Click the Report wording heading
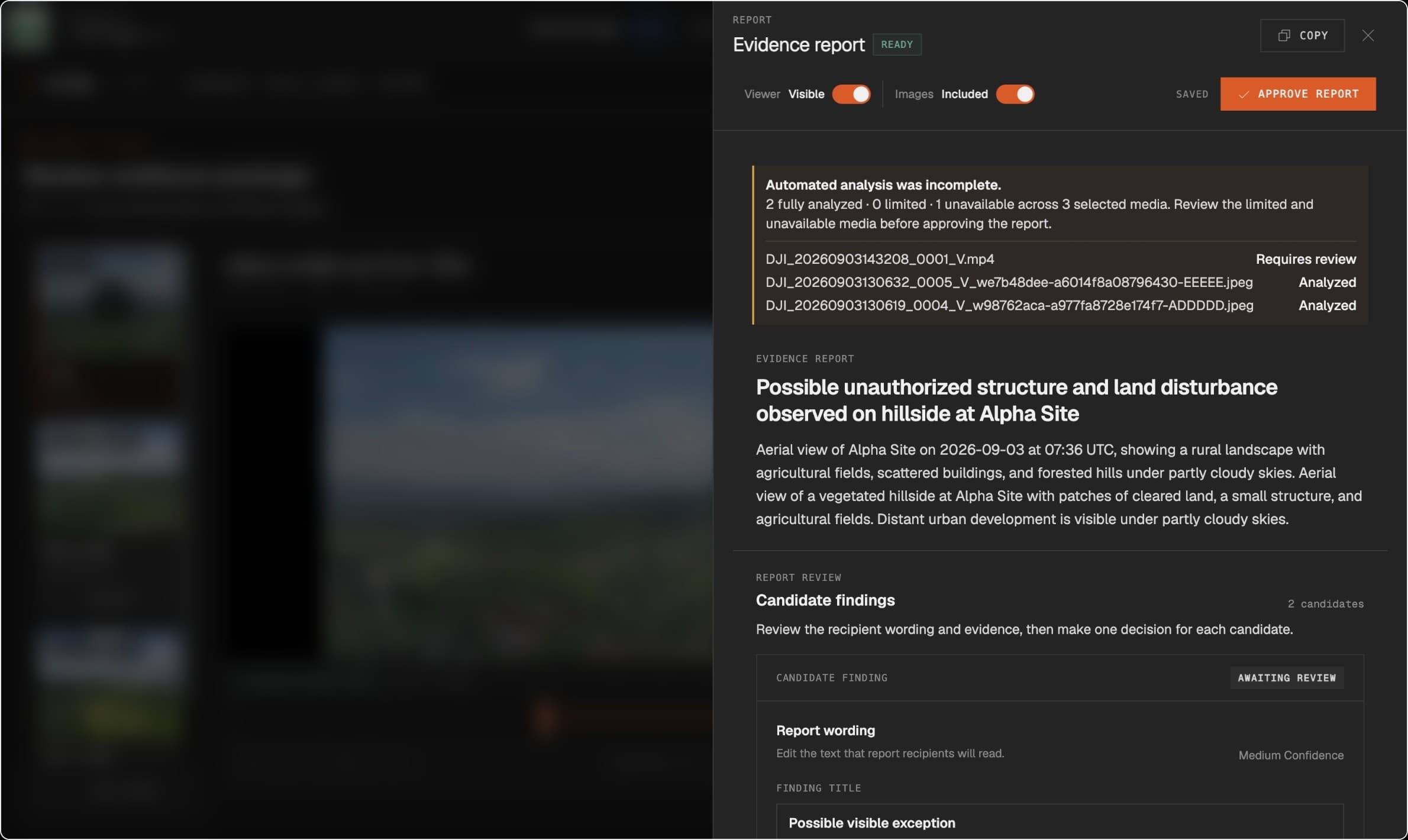 pos(825,731)
